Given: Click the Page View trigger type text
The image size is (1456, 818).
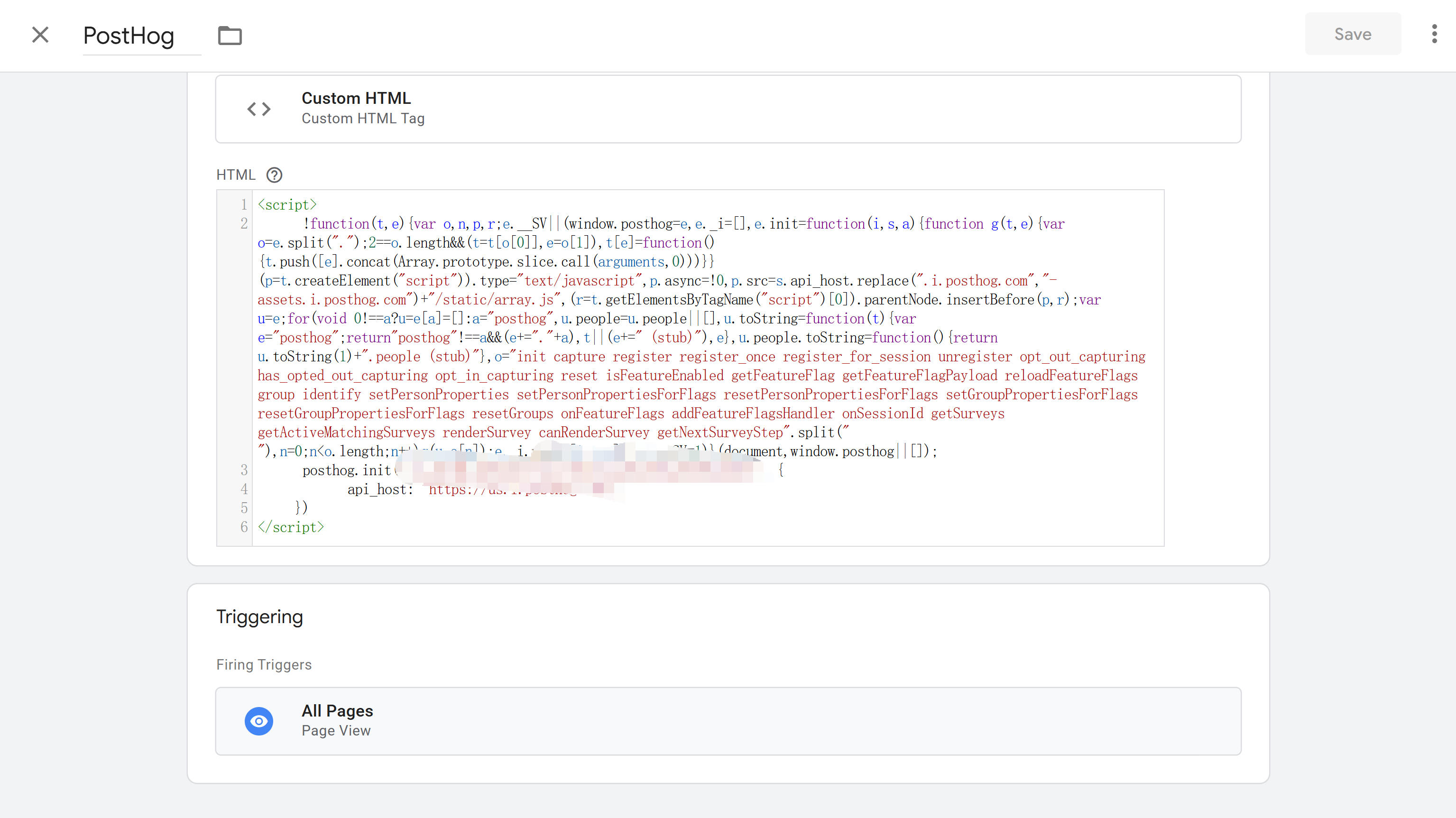Looking at the screenshot, I should pos(336,730).
